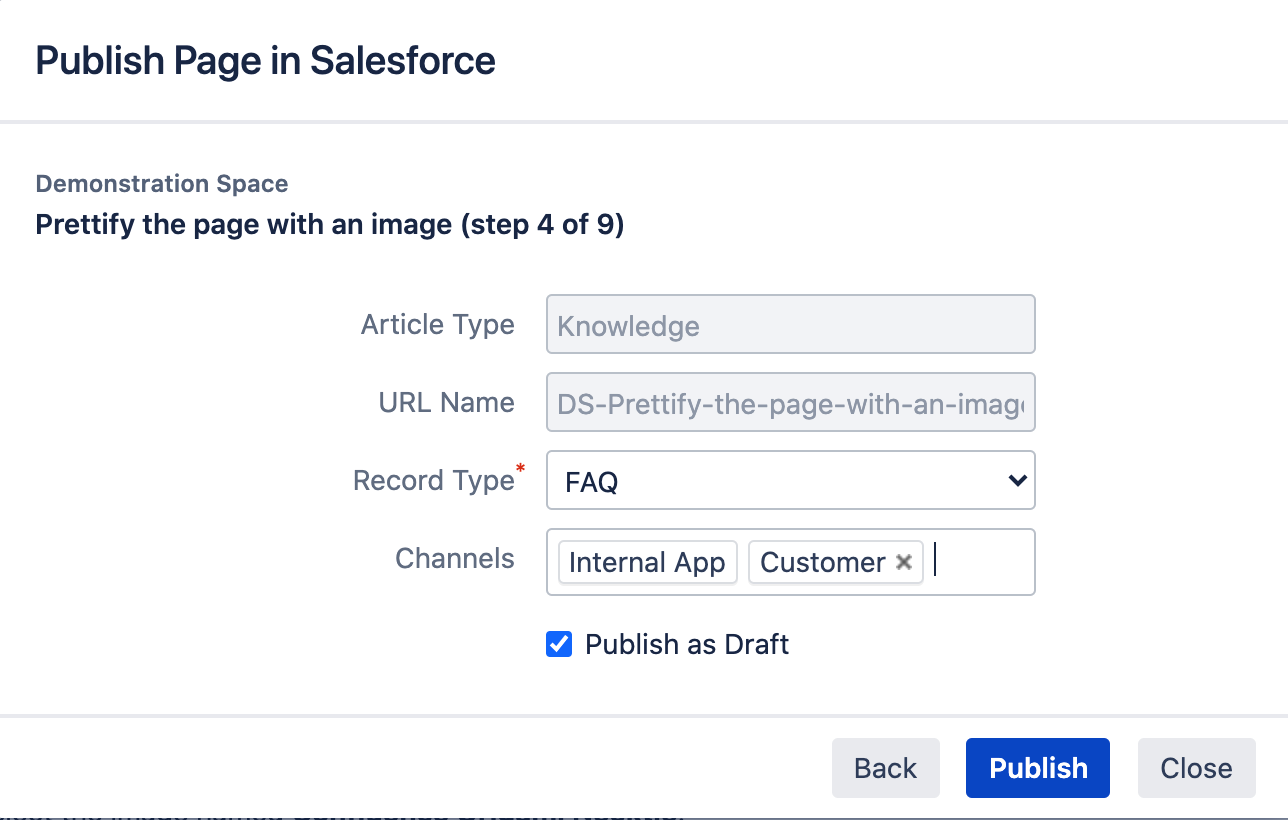Click the 'Publish Page in Salesforce' heading

point(265,61)
